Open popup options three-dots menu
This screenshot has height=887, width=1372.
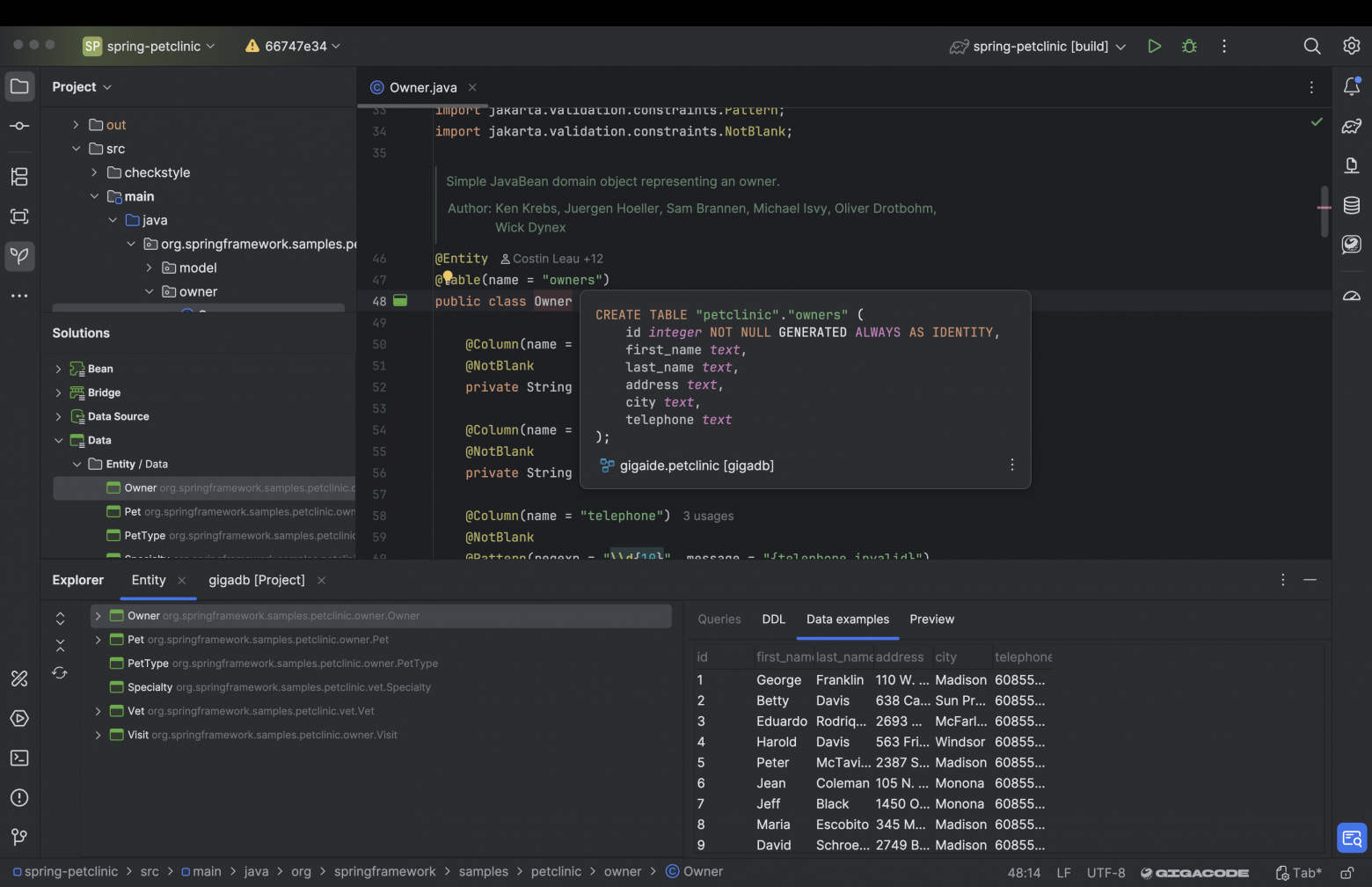pyautogui.click(x=1012, y=465)
